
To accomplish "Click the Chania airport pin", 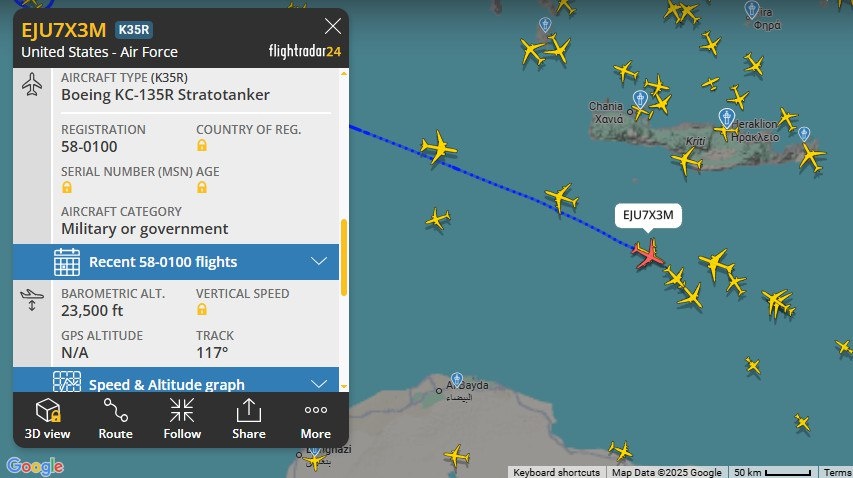I will (x=640, y=99).
